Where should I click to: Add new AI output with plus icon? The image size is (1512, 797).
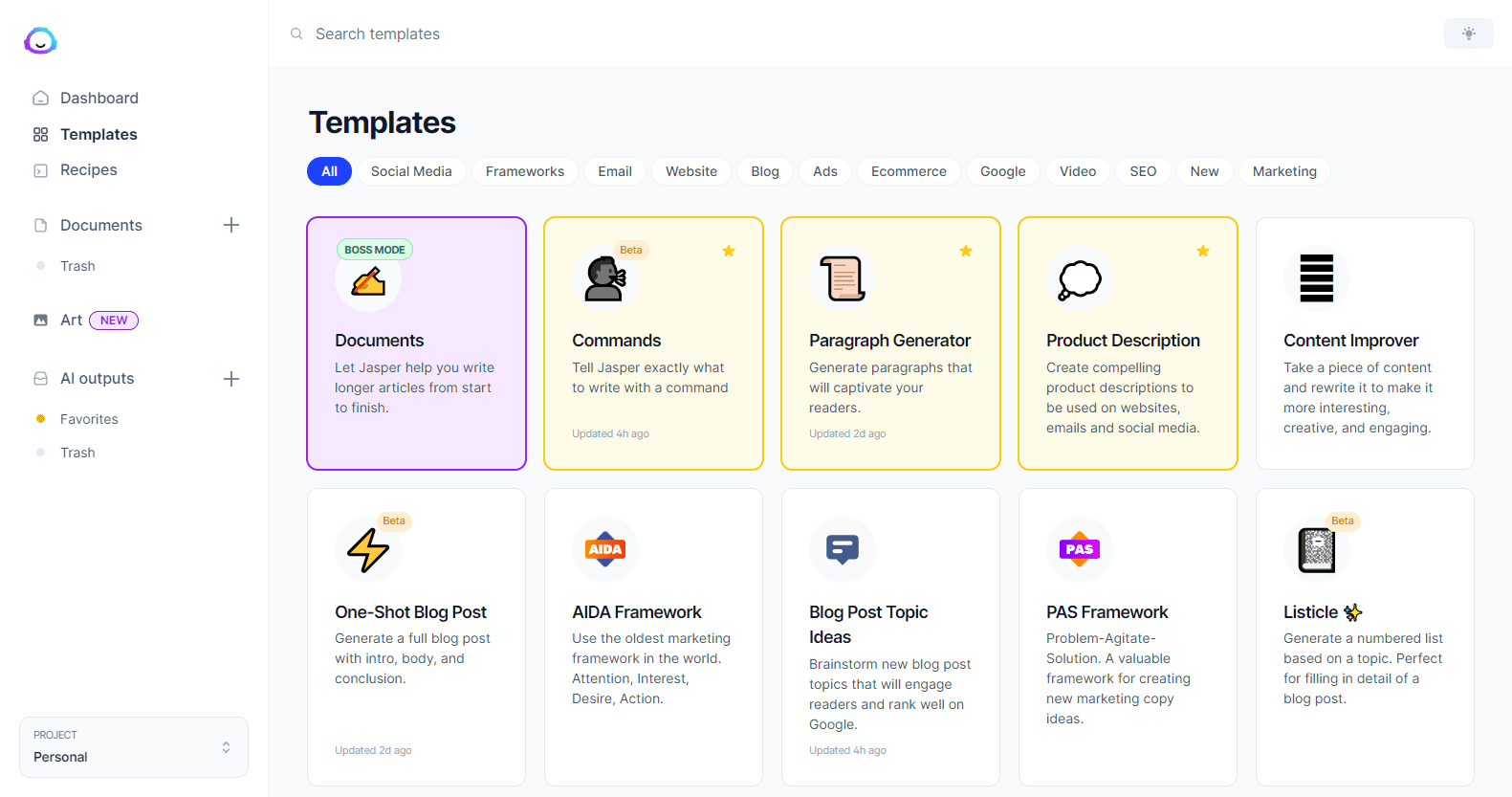click(231, 379)
